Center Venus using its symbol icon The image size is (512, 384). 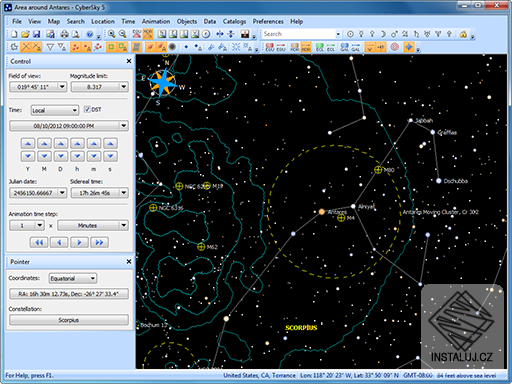(372, 34)
